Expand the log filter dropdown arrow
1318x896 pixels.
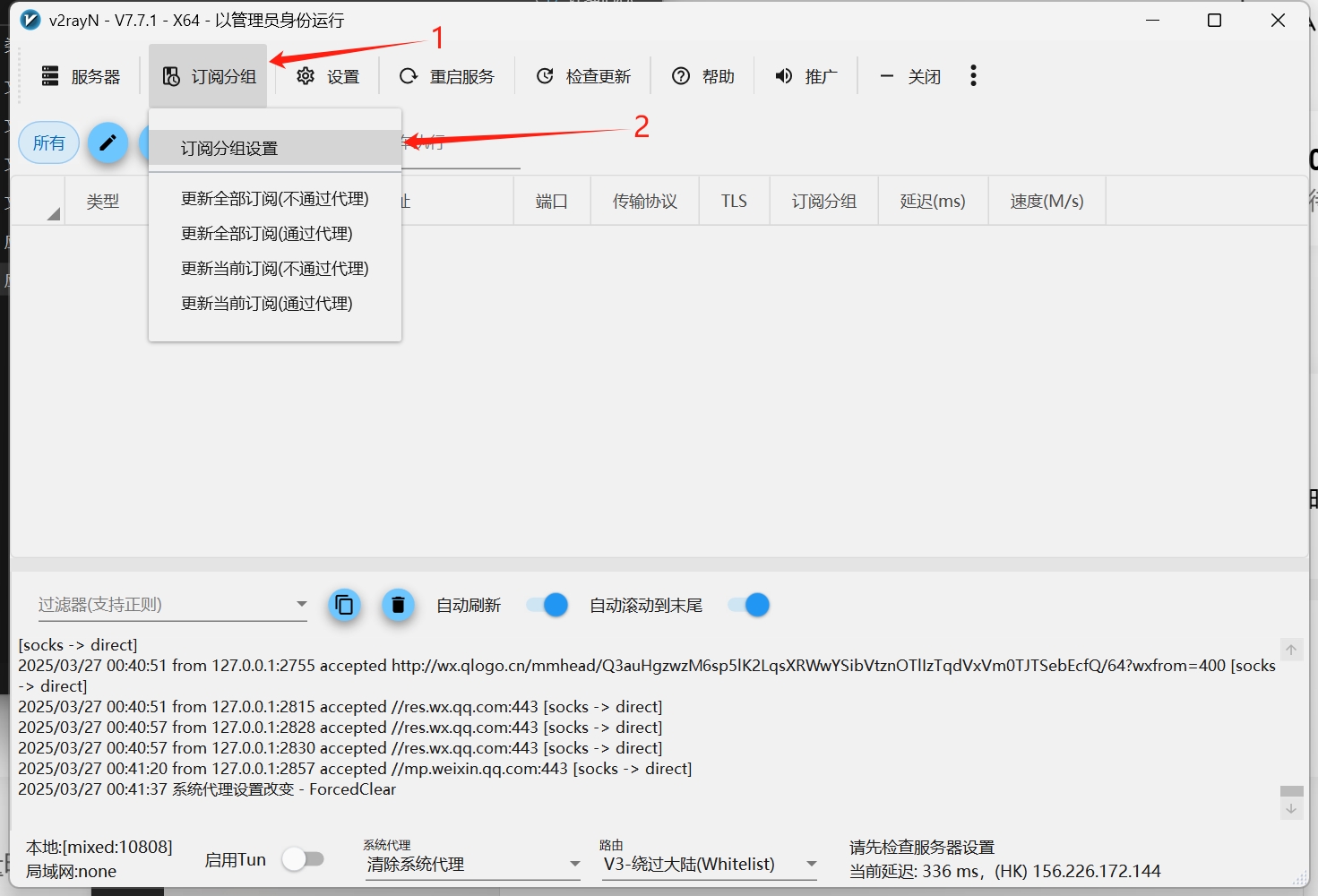click(x=302, y=605)
